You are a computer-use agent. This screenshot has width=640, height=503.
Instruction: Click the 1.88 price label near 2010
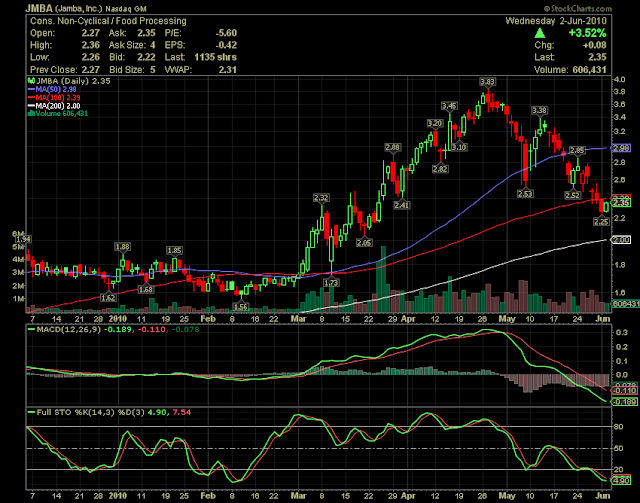122,247
